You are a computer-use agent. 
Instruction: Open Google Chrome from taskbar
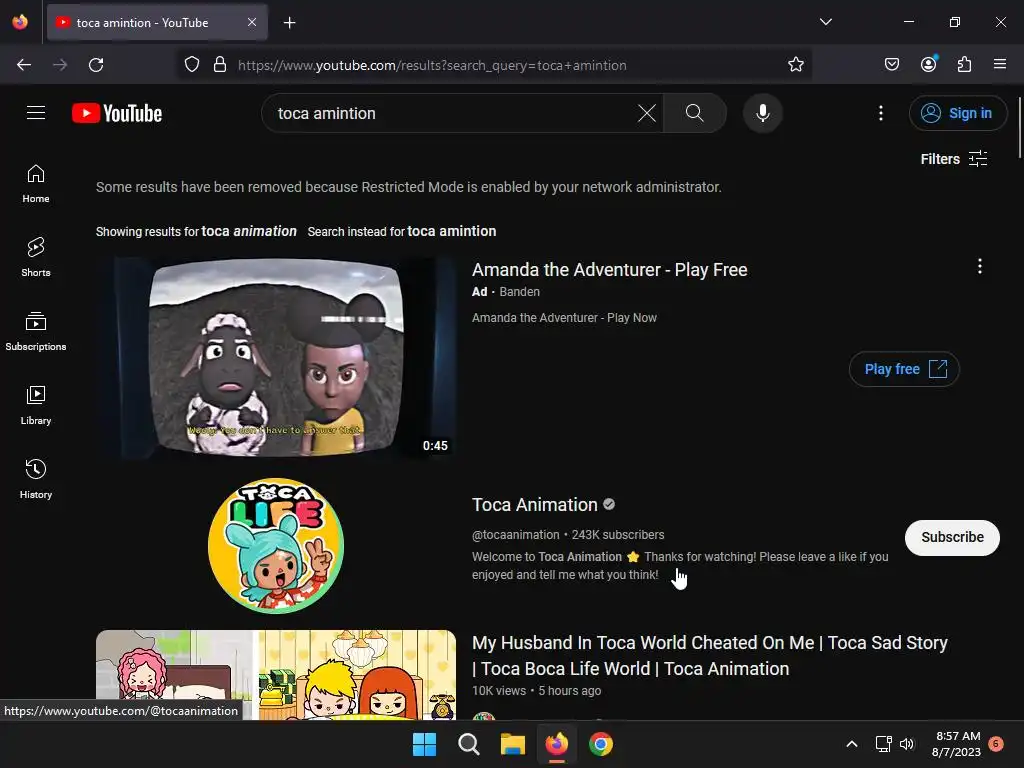(x=601, y=744)
